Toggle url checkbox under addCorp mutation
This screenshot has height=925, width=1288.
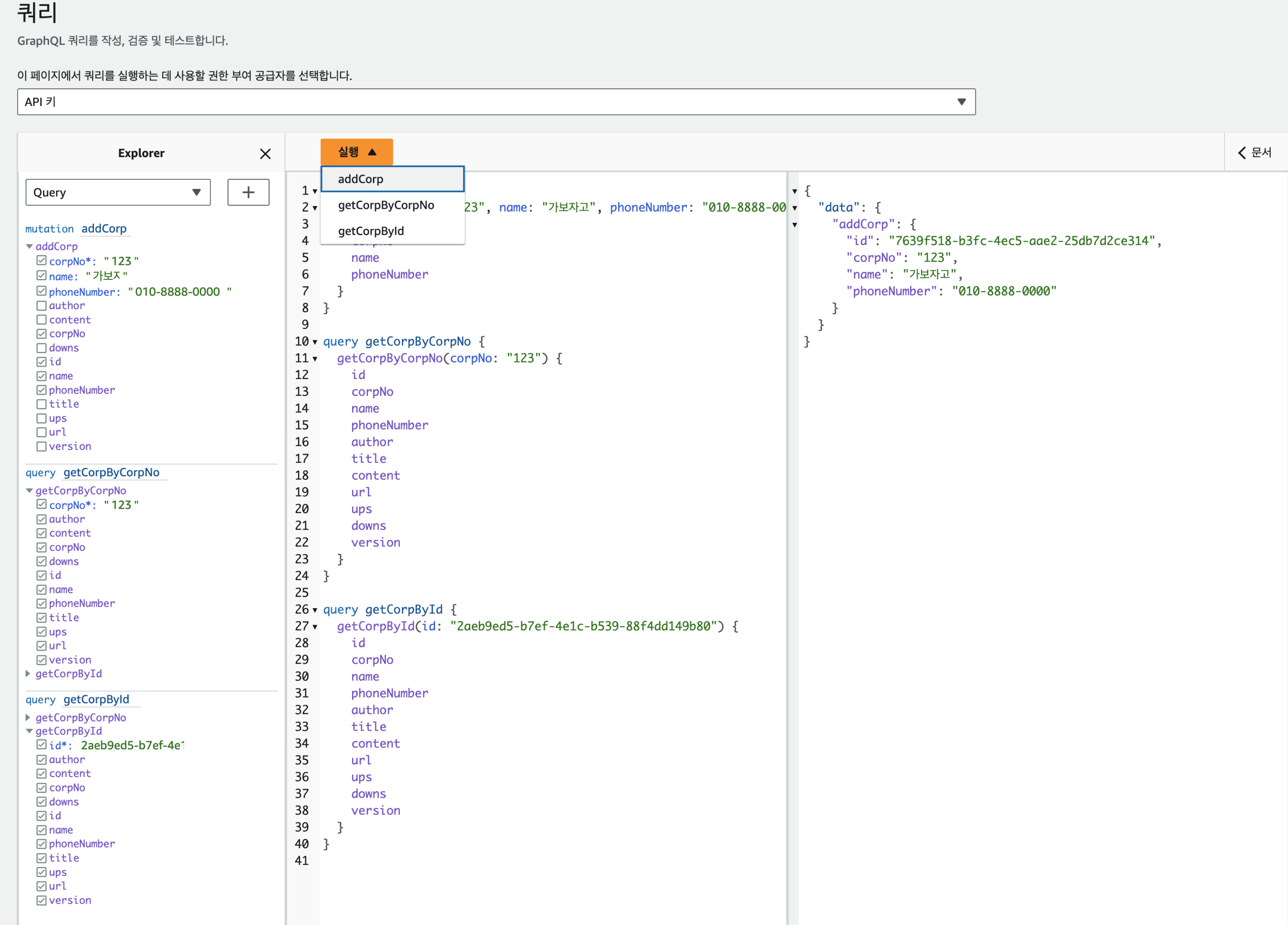pos(41,432)
